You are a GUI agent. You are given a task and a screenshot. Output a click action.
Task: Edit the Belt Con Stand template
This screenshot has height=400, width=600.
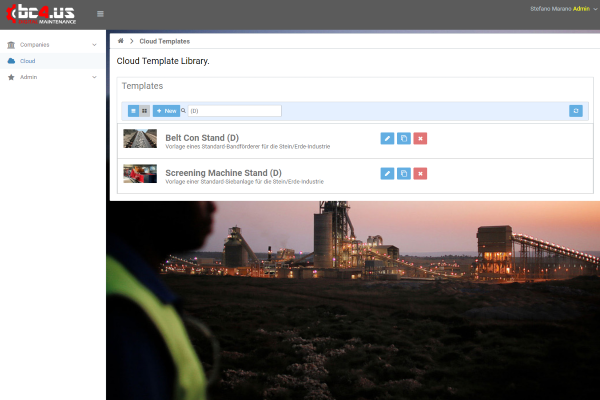387,139
